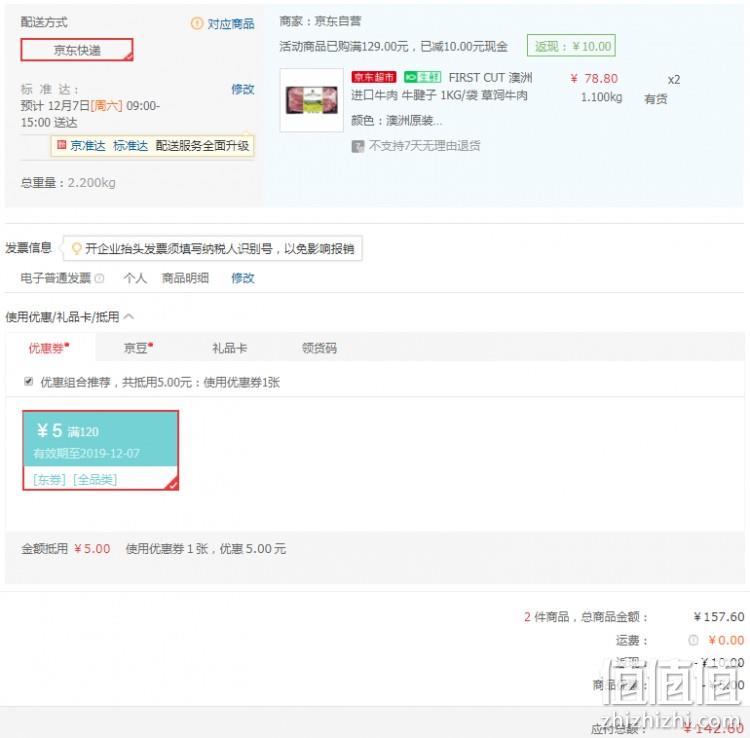The image size is (750, 738).
Task: Switch to 领货码 tab
Action: click(319, 348)
